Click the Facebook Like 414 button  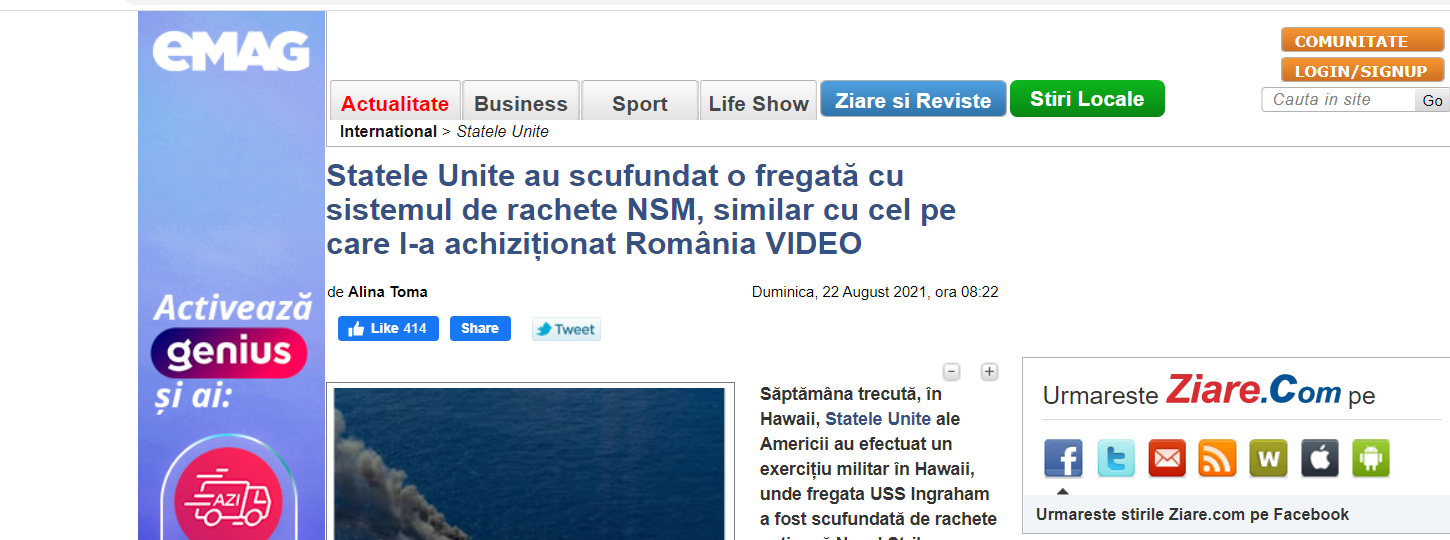(x=388, y=329)
